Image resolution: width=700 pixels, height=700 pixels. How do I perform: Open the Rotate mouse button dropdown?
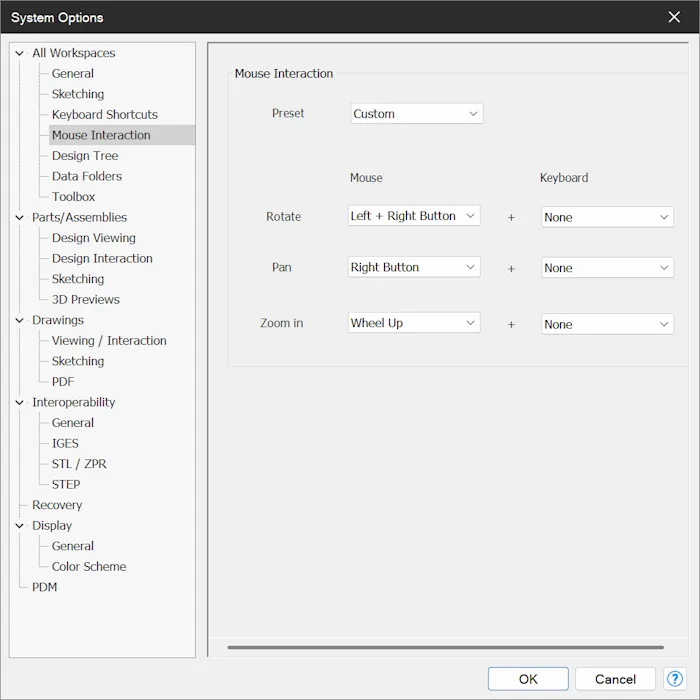pos(414,216)
